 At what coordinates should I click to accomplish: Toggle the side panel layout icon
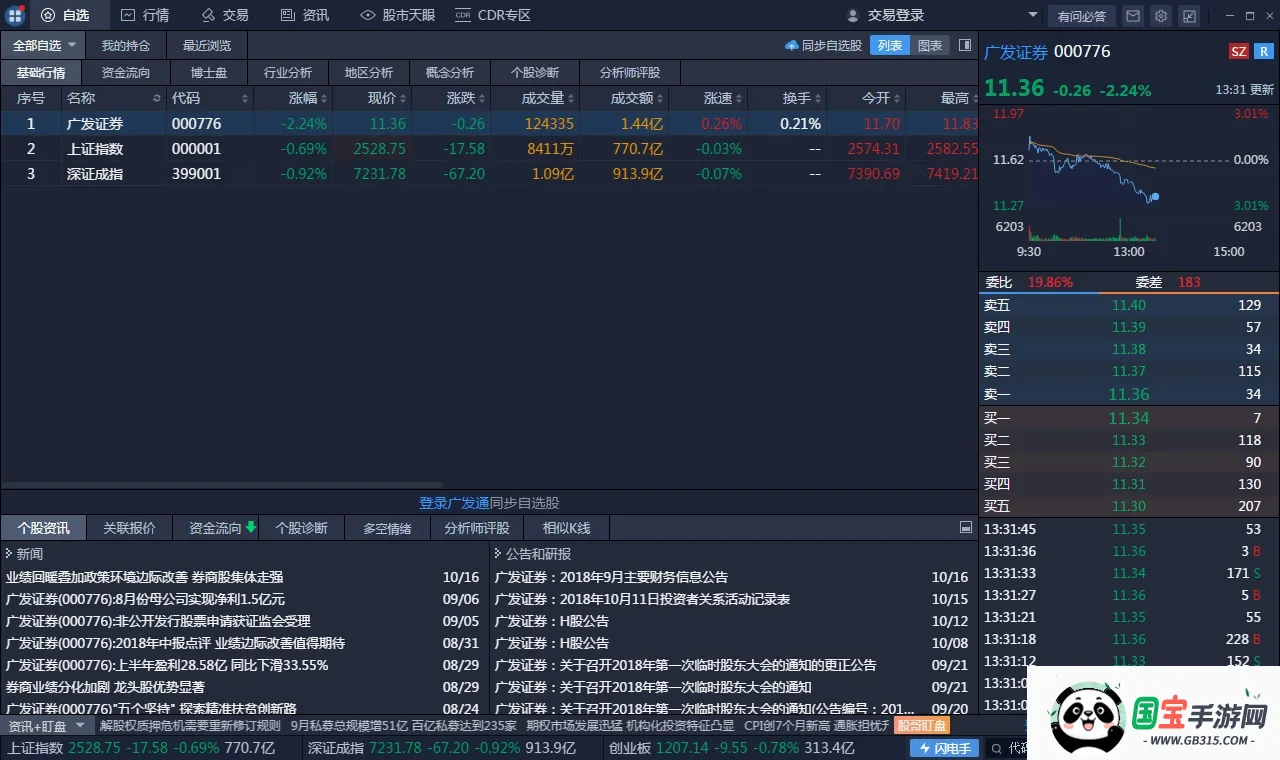coord(964,45)
